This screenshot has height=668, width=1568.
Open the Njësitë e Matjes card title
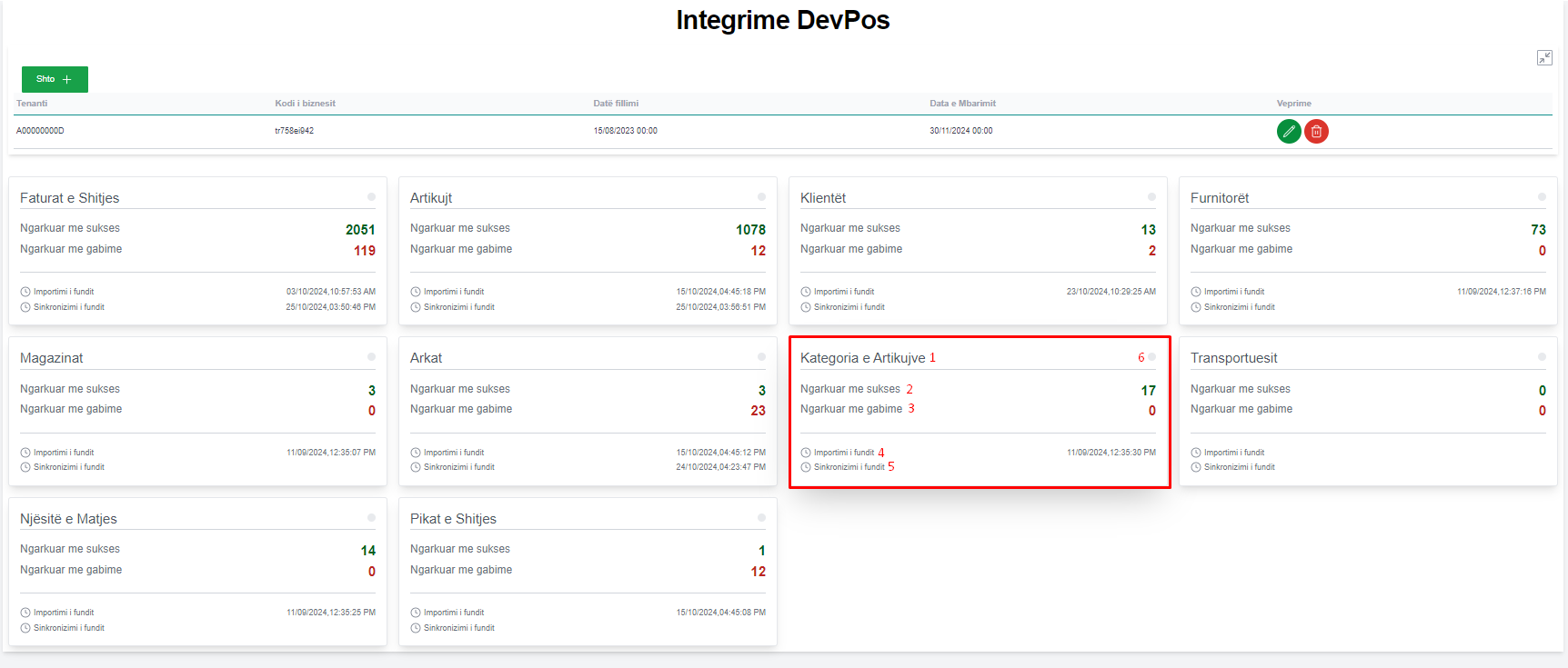point(68,519)
